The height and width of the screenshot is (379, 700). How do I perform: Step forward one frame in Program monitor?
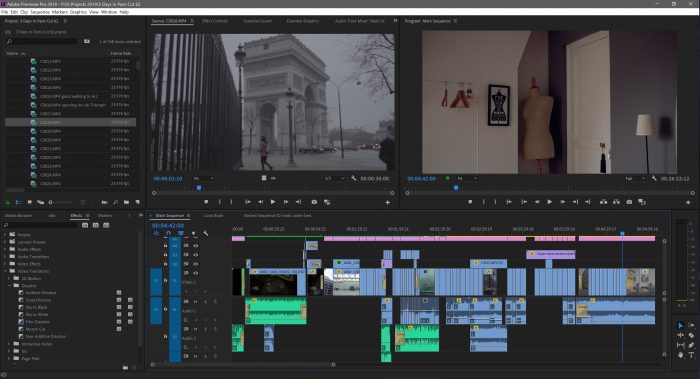point(562,202)
